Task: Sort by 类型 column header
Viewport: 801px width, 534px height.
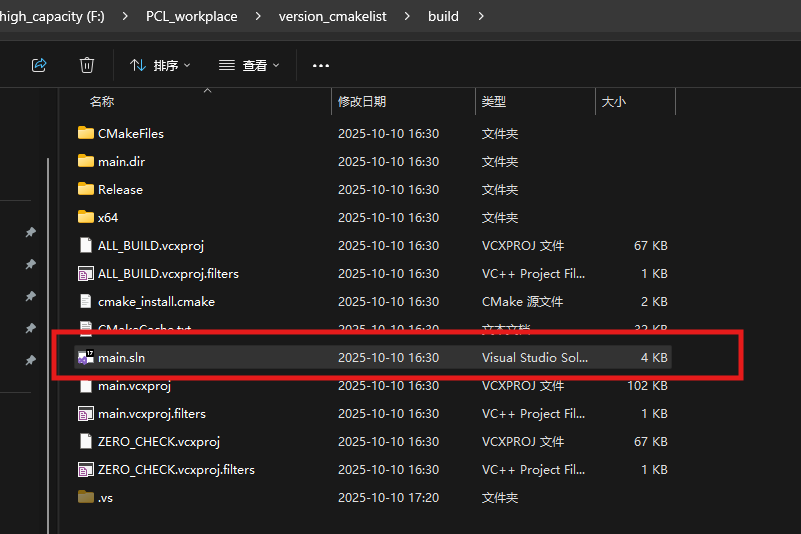Action: click(x=494, y=102)
